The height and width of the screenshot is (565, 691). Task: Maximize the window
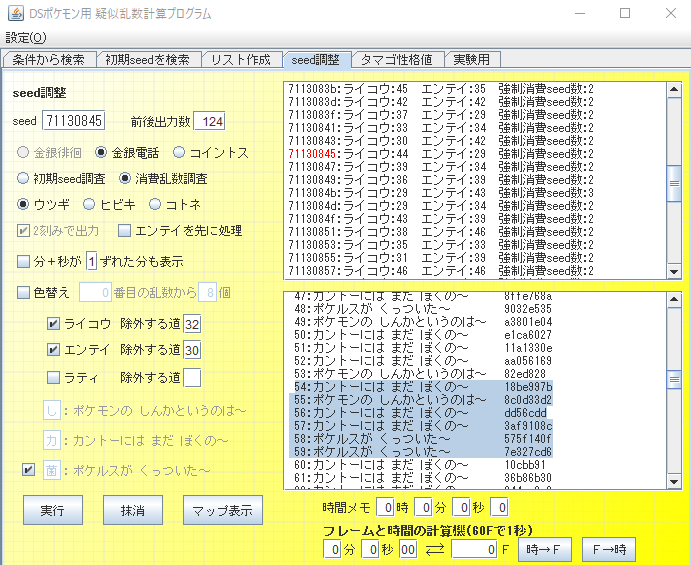tap(624, 13)
